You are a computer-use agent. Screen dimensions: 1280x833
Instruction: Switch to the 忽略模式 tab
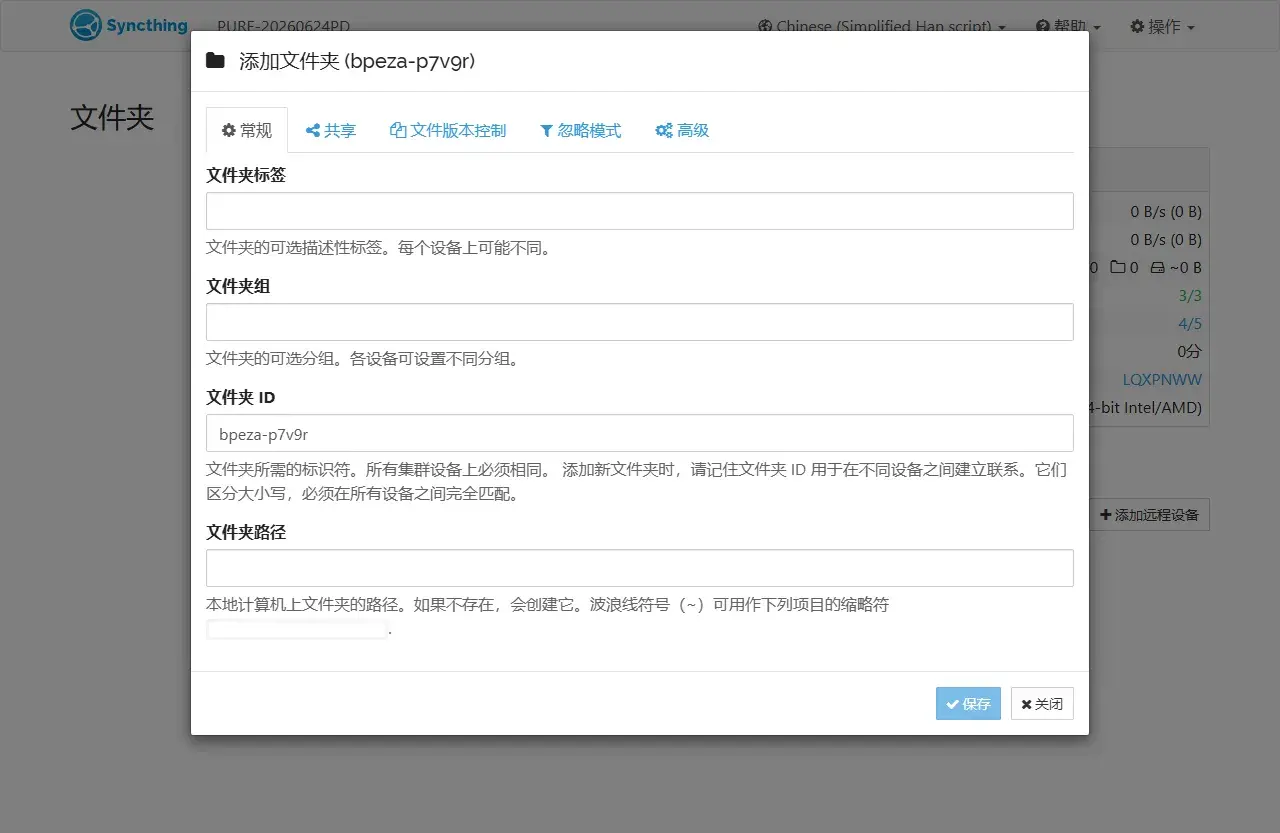pyautogui.click(x=581, y=130)
